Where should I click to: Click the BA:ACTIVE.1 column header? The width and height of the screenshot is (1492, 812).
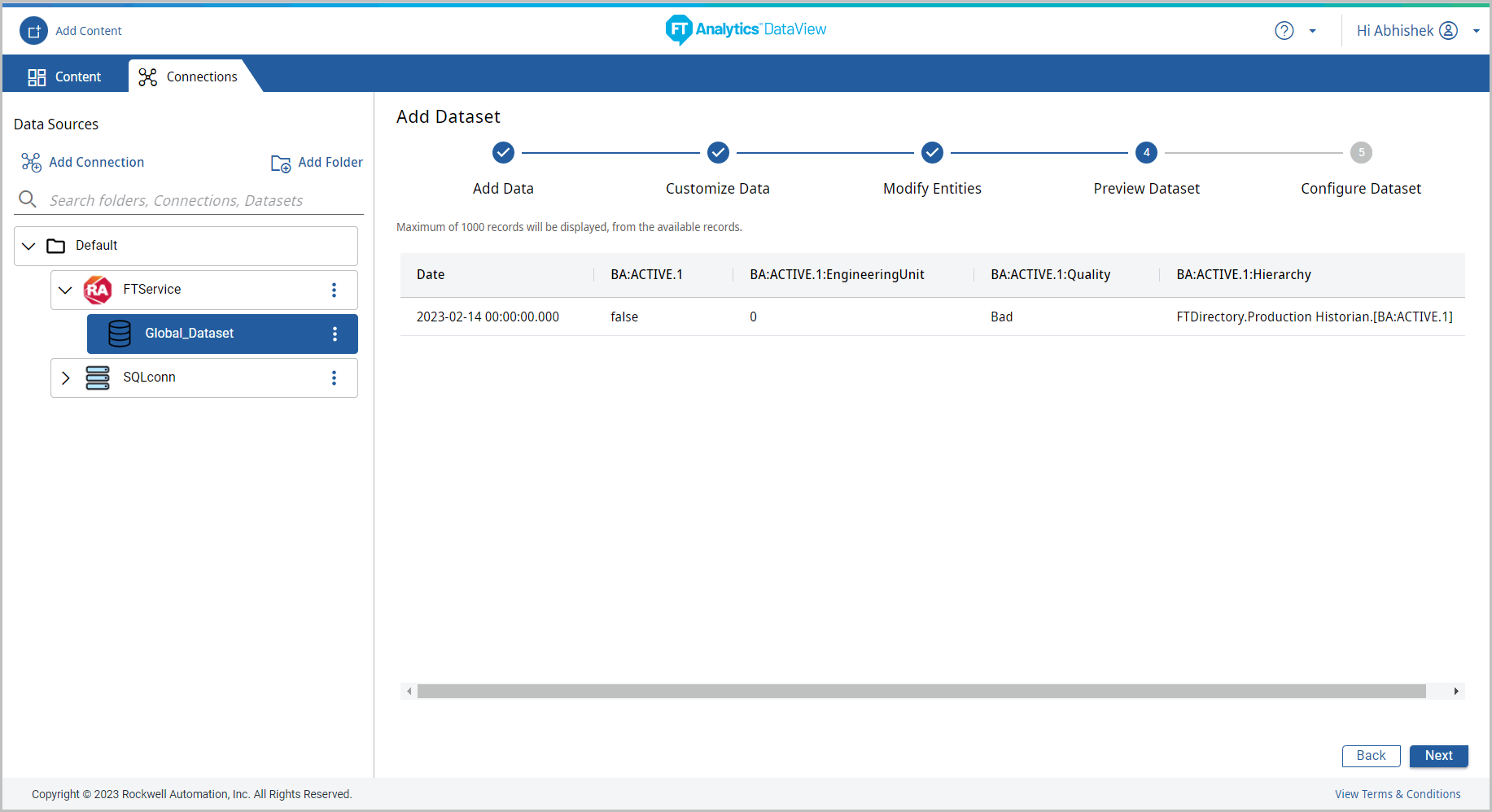(x=647, y=275)
